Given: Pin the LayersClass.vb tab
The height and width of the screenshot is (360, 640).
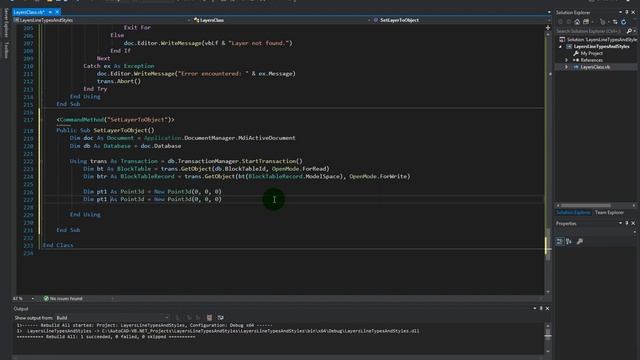Looking at the screenshot, I should pyautogui.click(x=50, y=12).
